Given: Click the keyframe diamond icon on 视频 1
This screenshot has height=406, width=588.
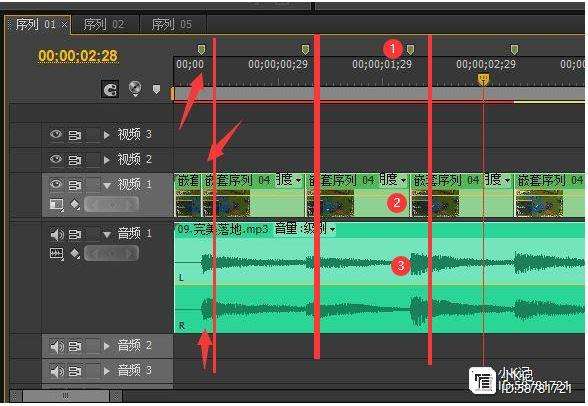Looking at the screenshot, I should [x=75, y=205].
